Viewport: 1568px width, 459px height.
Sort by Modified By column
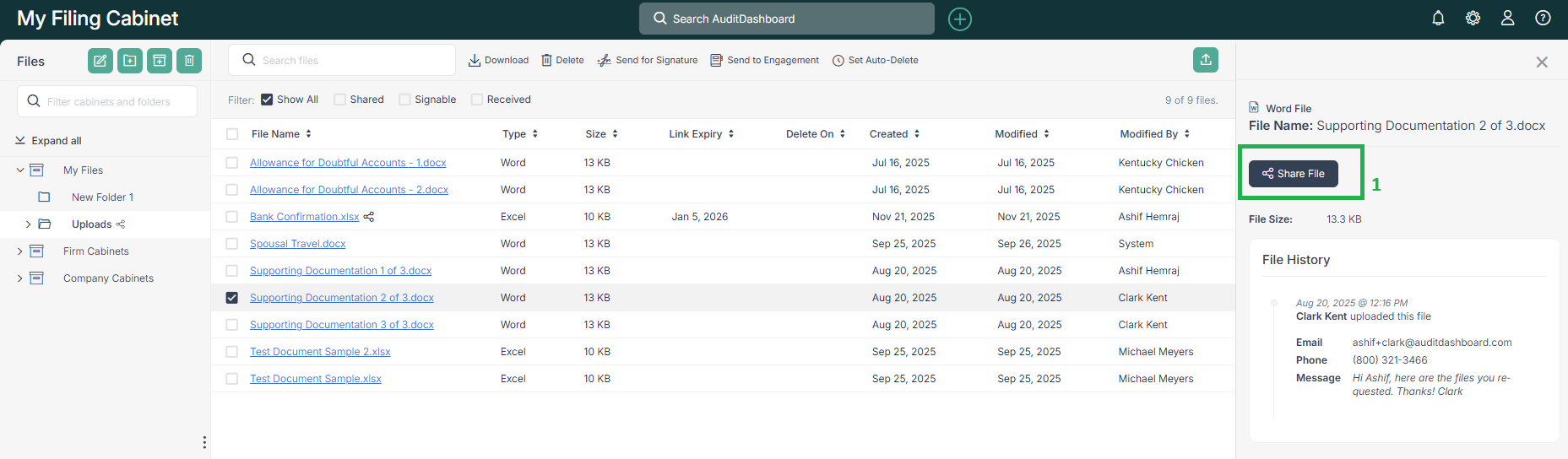tap(1154, 134)
